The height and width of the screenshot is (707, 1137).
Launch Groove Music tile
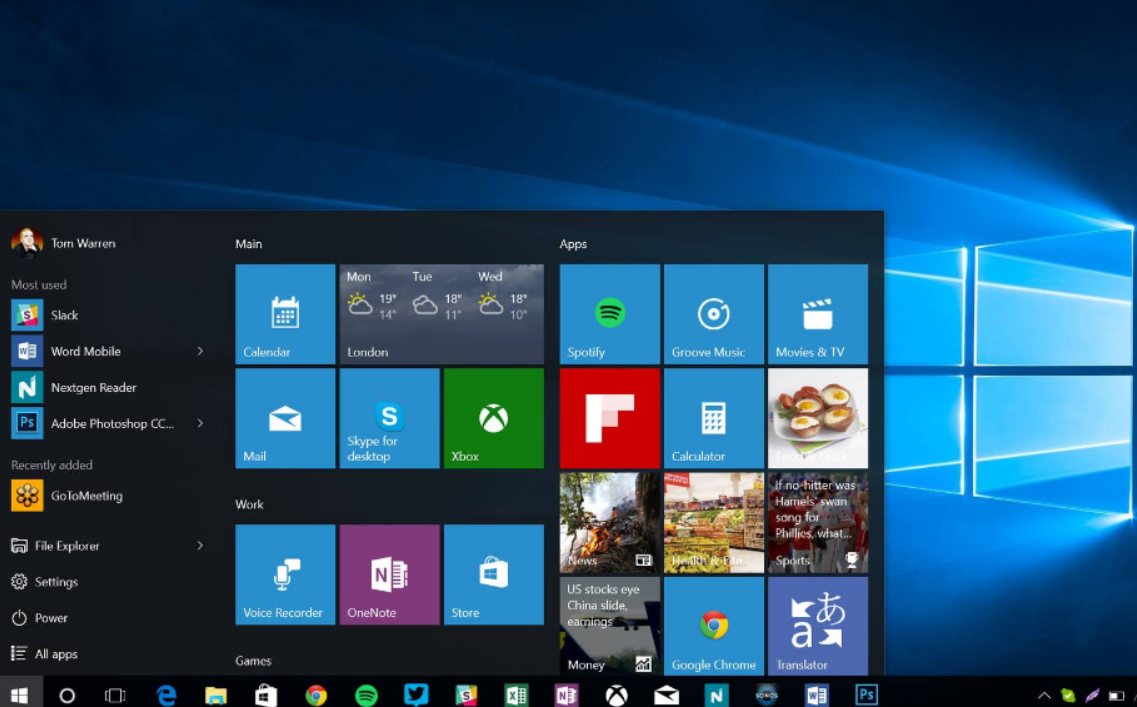coord(713,314)
